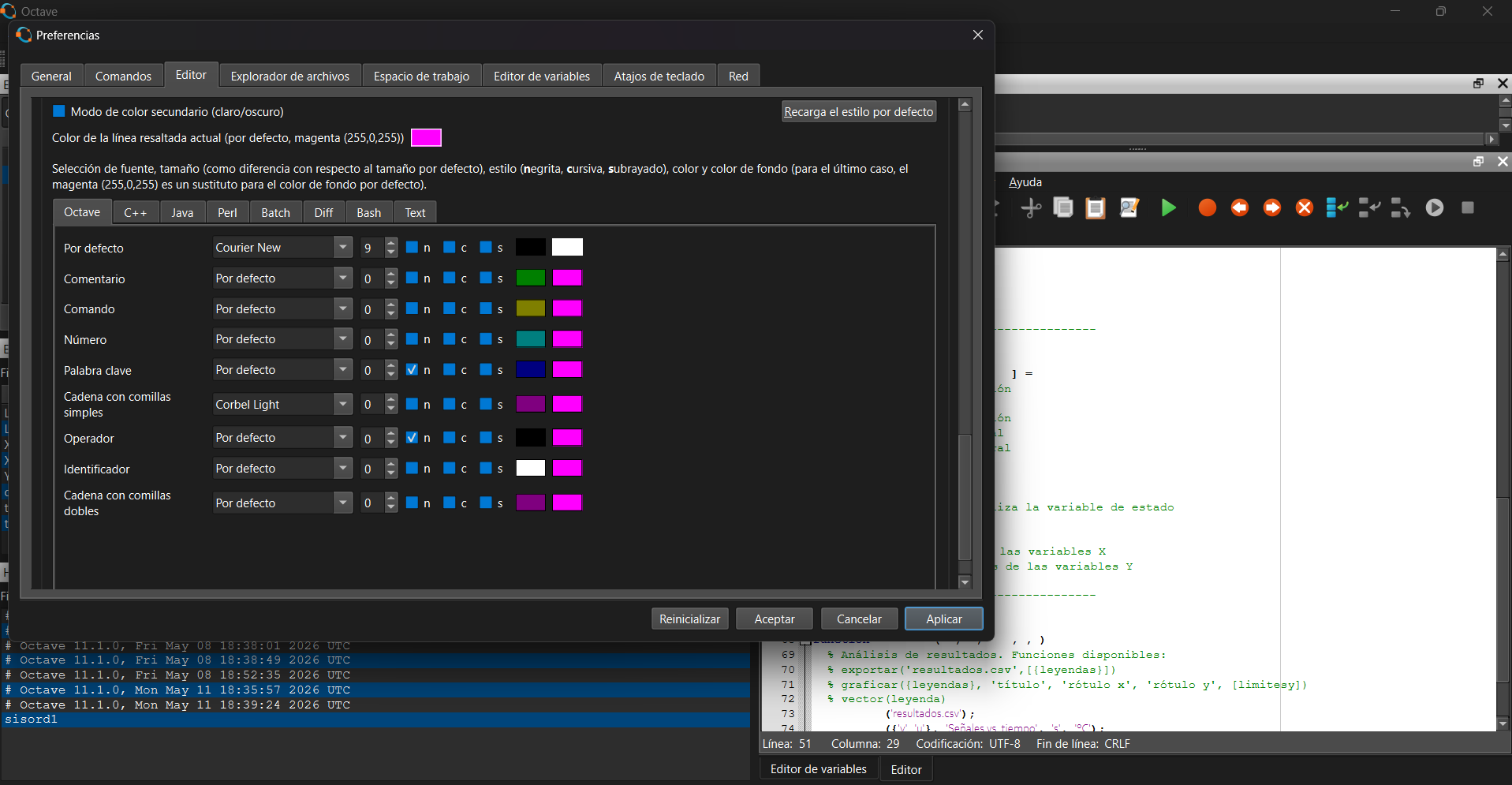This screenshot has width=1512, height=785.
Task: Click the Aceptar button
Action: (775, 619)
